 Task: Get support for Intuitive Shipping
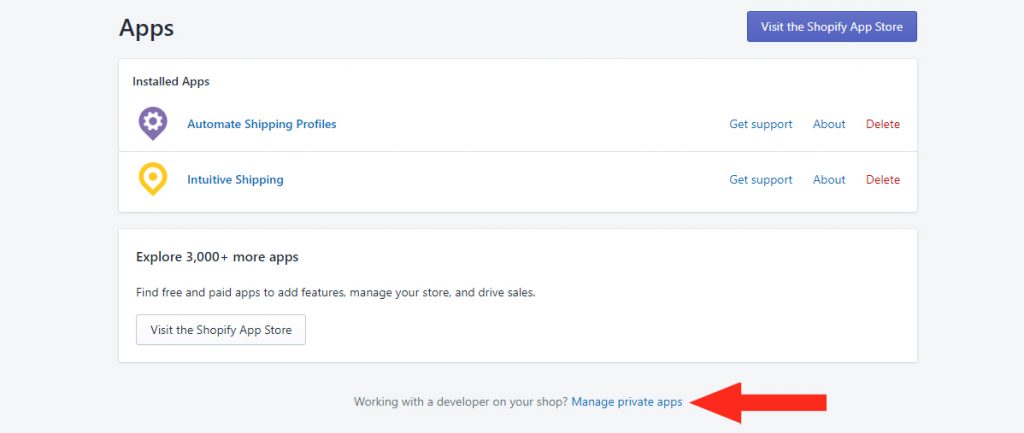coord(761,180)
